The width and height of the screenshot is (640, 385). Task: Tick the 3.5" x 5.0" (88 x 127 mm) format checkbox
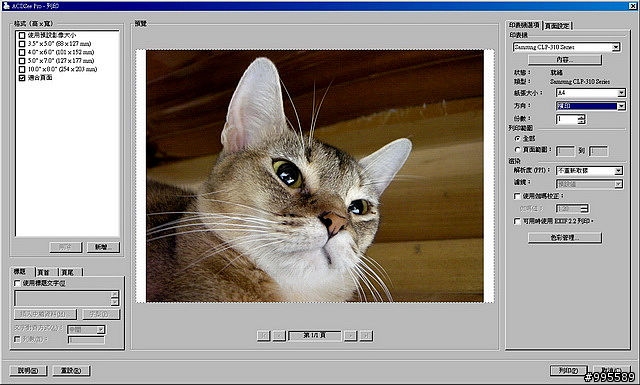[22, 44]
